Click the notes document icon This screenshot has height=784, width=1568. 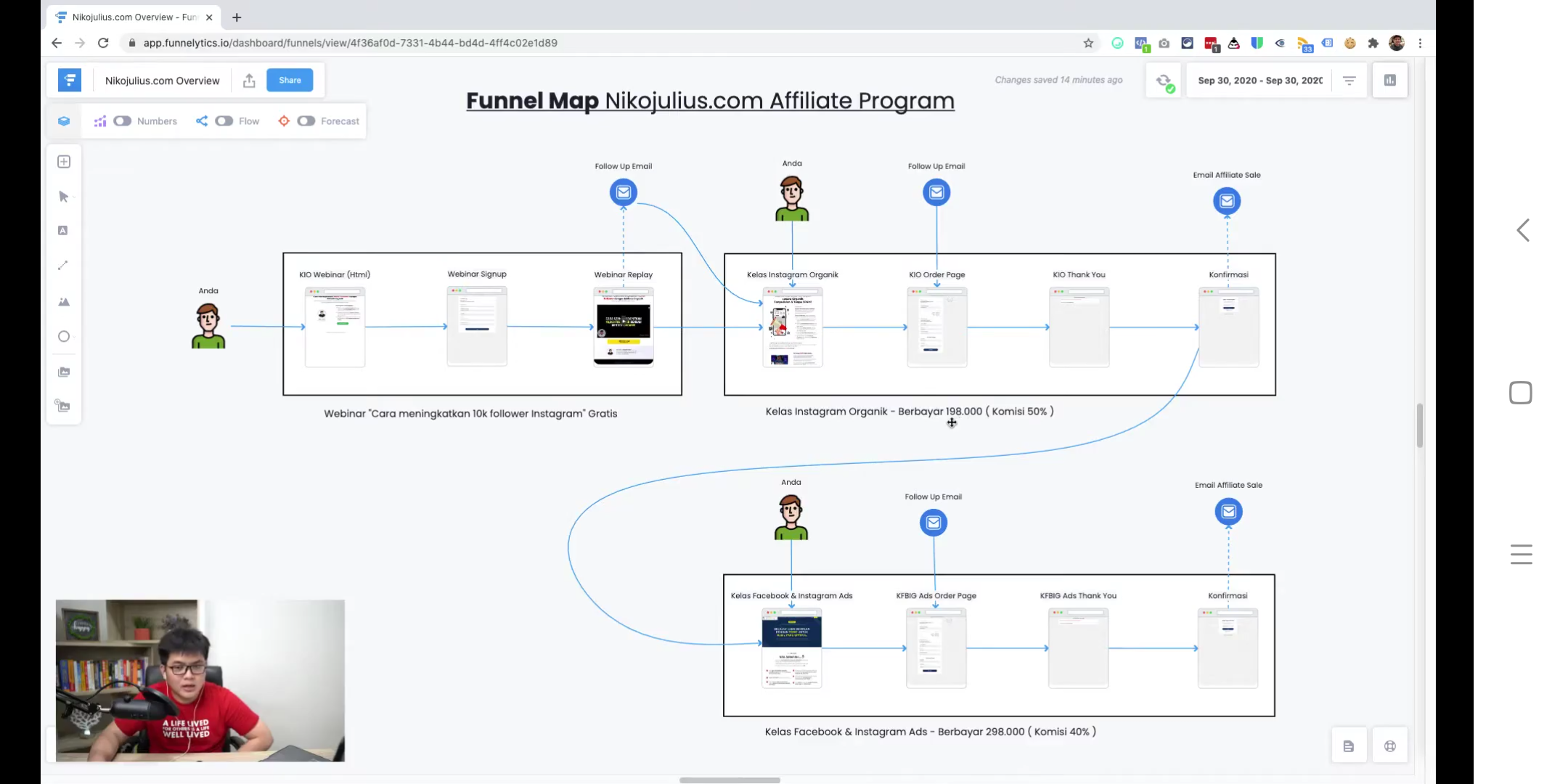click(1348, 746)
